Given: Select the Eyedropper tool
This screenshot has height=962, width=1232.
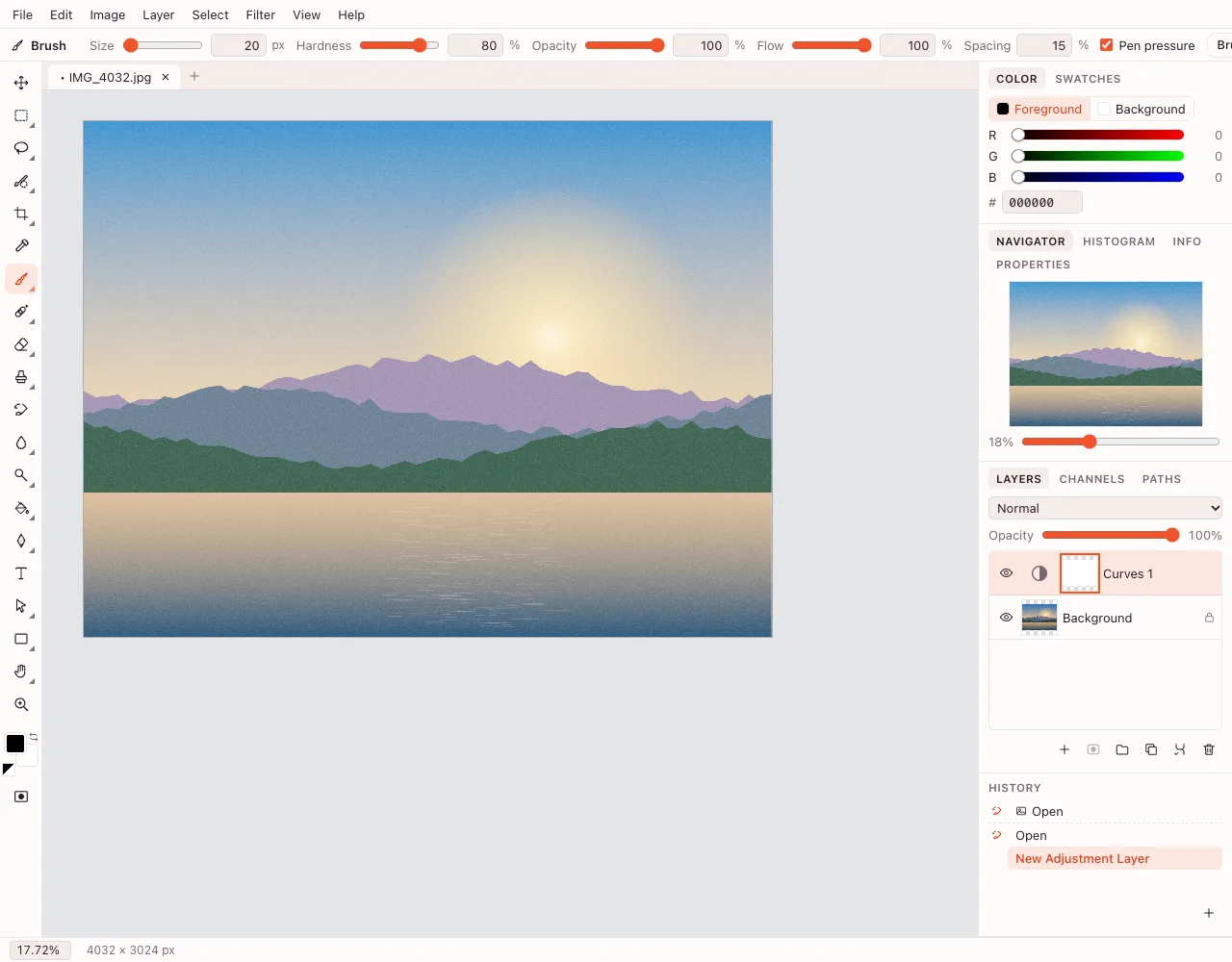Looking at the screenshot, I should [x=21, y=246].
